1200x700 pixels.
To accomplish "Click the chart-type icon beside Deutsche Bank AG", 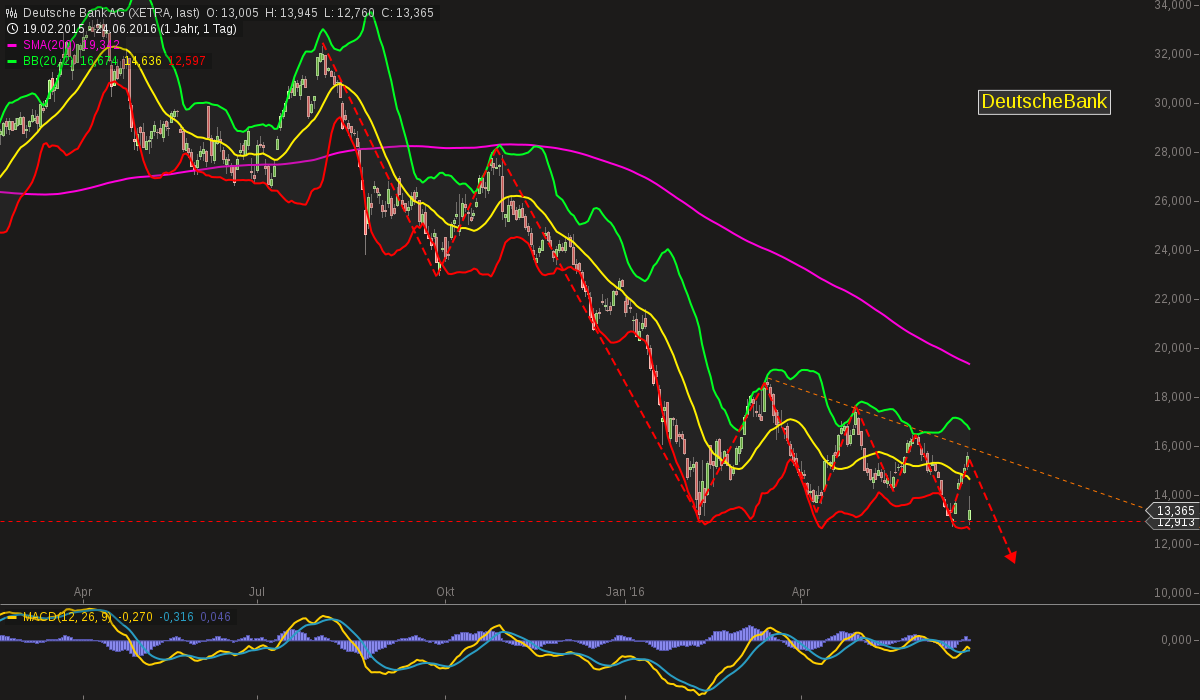I will [12, 13].
